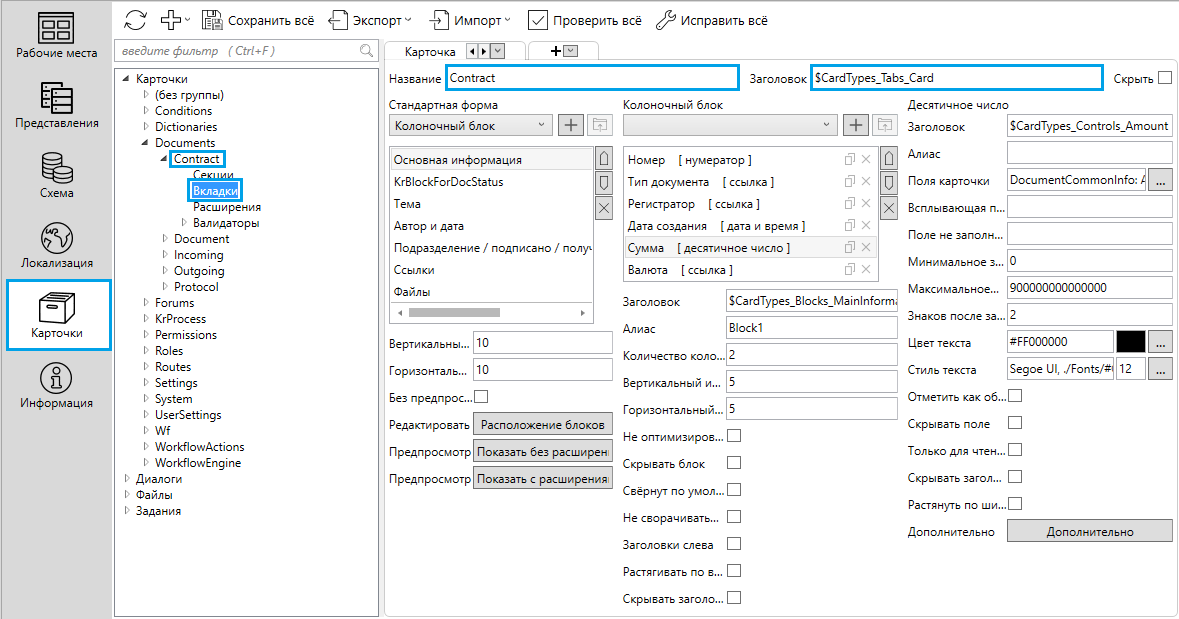Toggle the Скрыть checkbox near the header

click(1164, 78)
